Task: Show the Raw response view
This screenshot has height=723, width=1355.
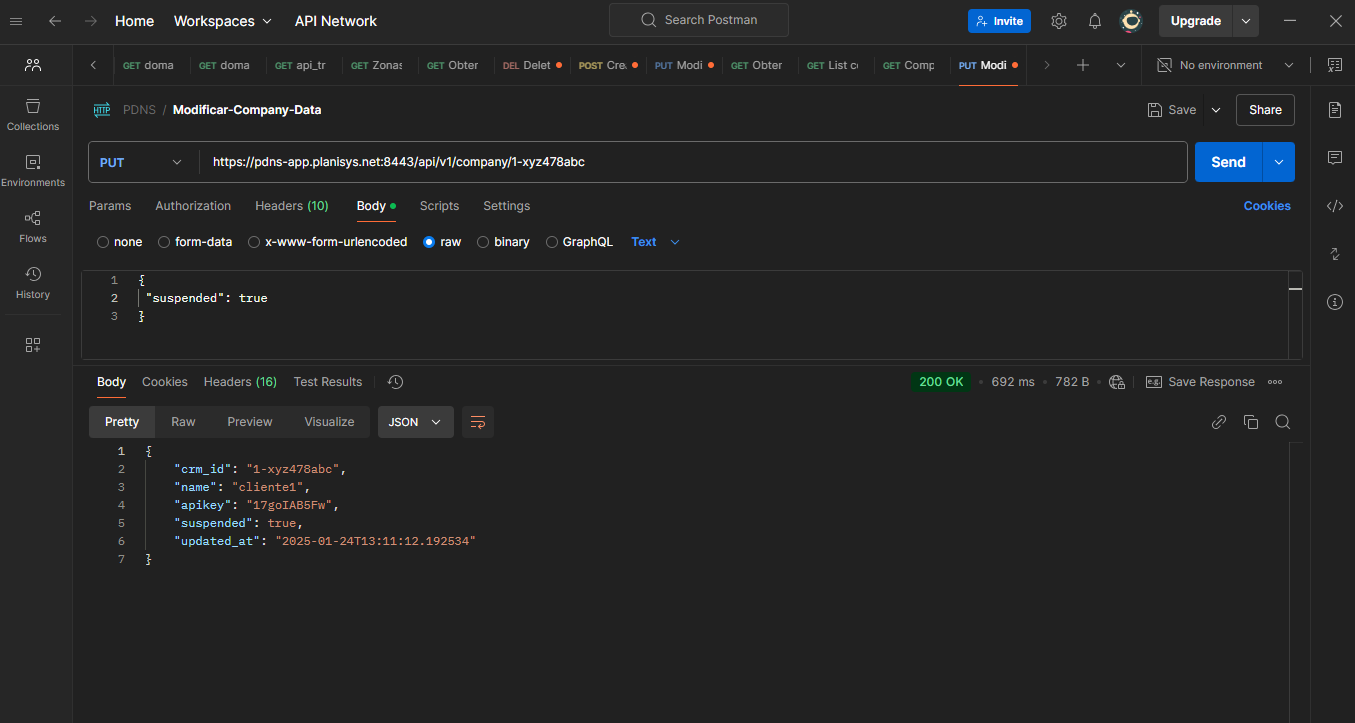Action: click(183, 422)
